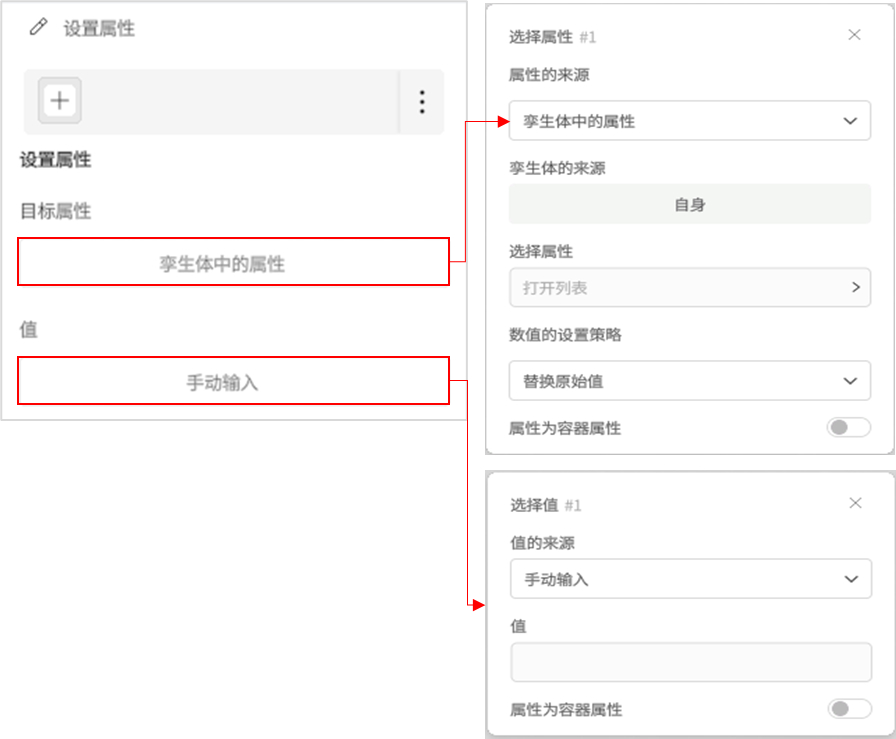
Task: Open the 打开列表 attribute selector
Action: tap(690, 287)
